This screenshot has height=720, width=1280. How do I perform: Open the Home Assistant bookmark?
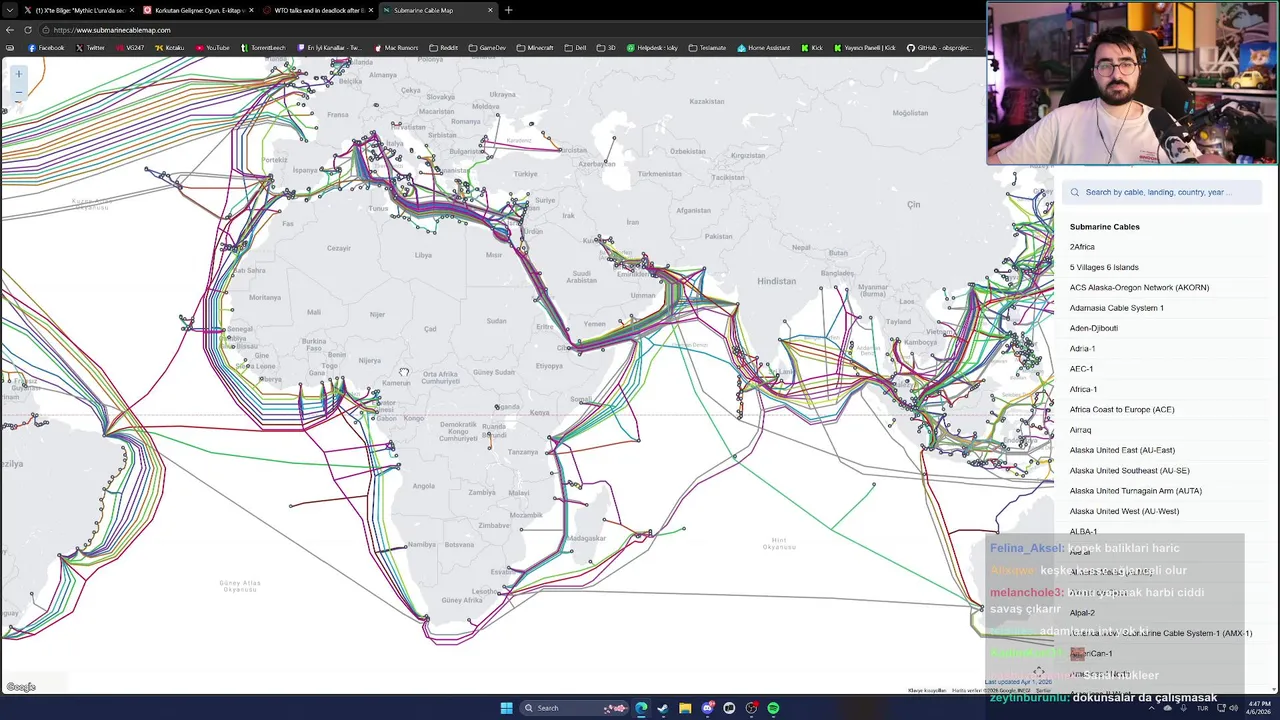click(764, 48)
